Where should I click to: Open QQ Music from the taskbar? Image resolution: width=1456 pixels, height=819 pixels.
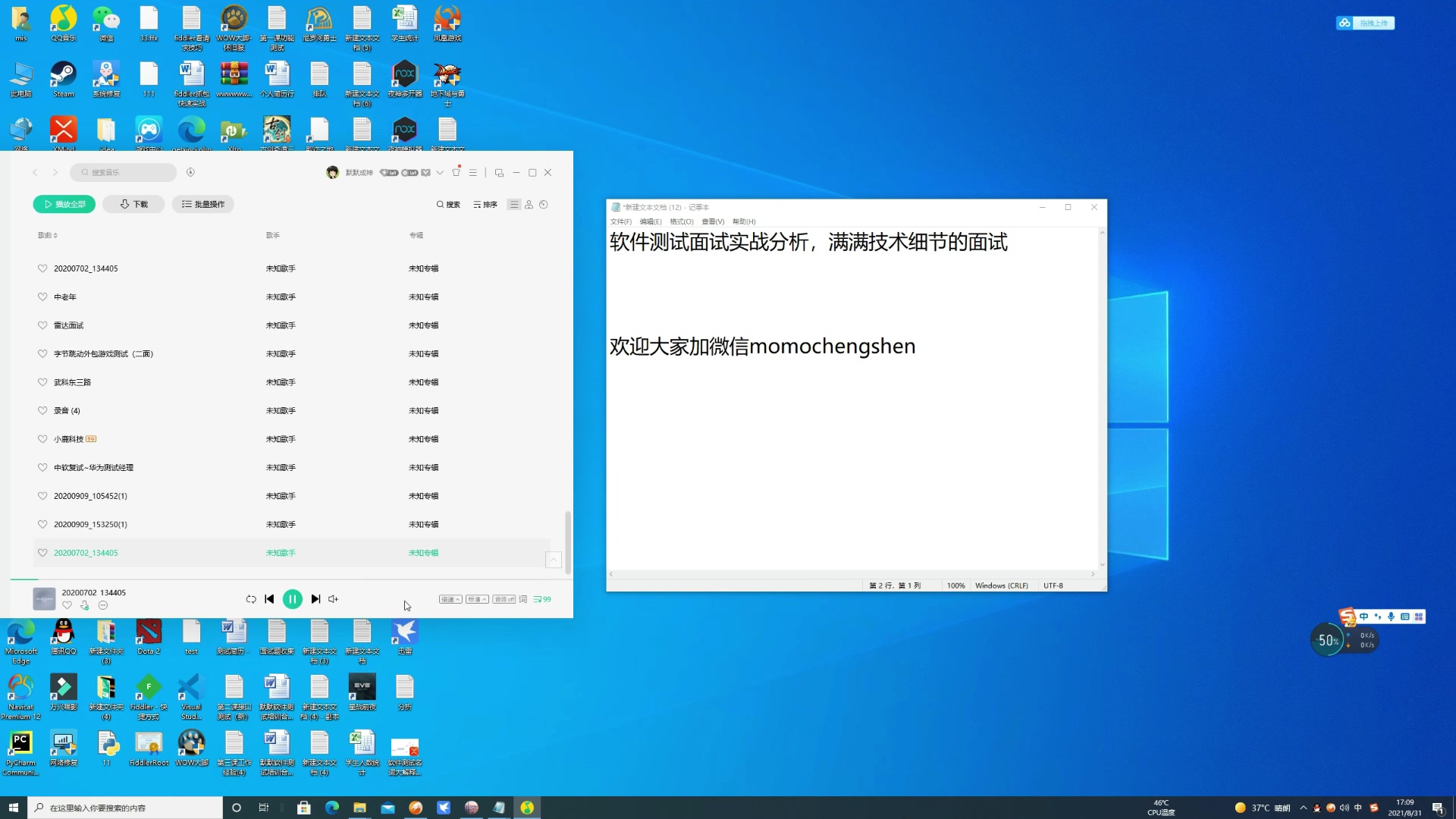pyautogui.click(x=527, y=808)
